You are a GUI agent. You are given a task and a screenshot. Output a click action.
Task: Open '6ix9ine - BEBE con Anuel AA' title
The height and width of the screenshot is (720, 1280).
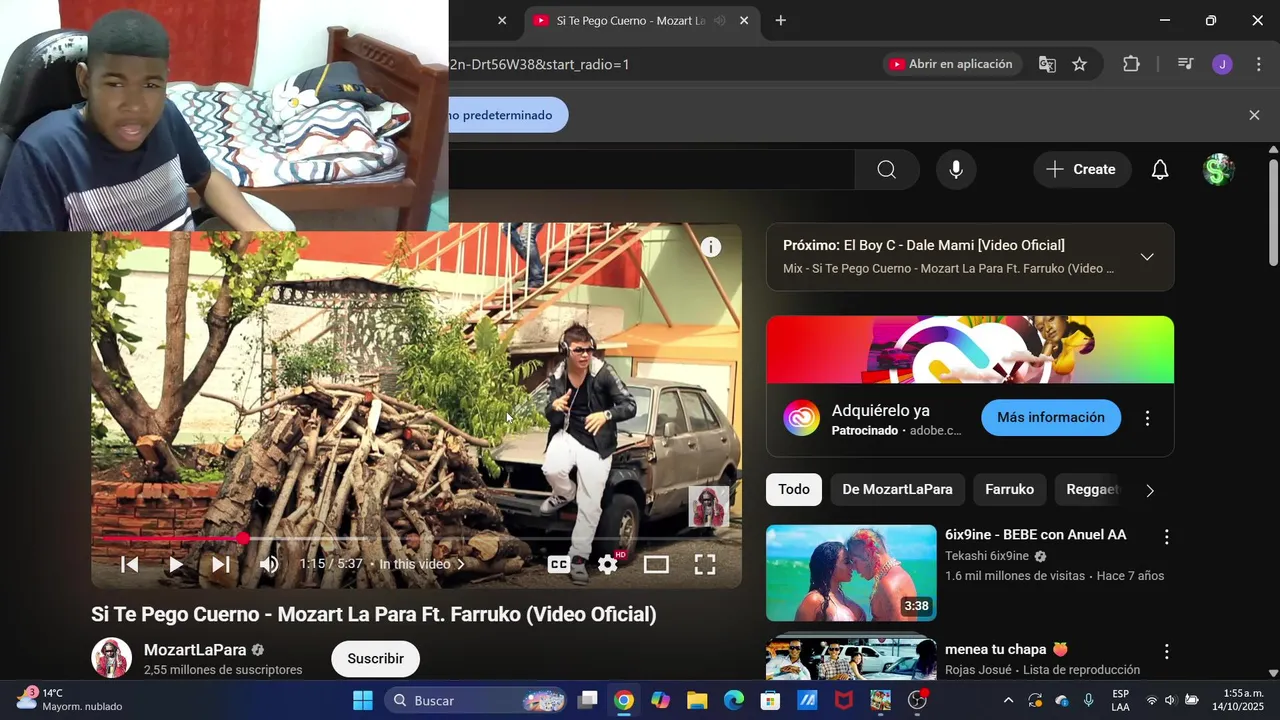click(1035, 535)
